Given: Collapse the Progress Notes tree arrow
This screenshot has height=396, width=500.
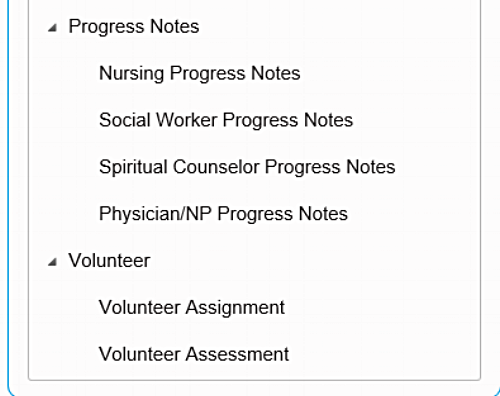Looking at the screenshot, I should point(52,28).
